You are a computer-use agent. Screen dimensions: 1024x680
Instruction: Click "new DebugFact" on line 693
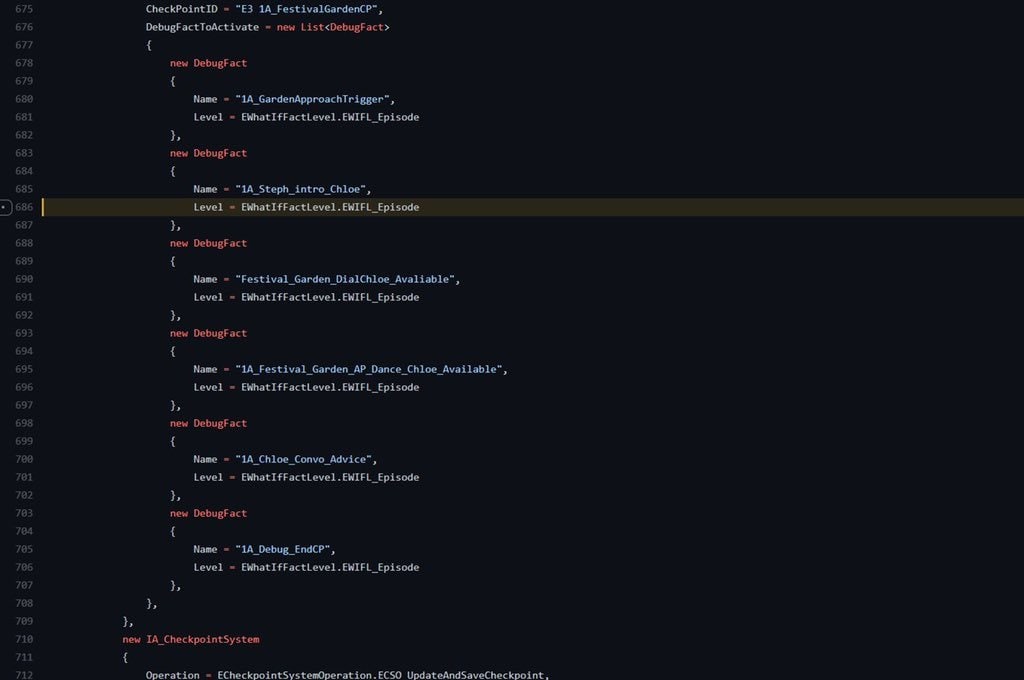(208, 333)
